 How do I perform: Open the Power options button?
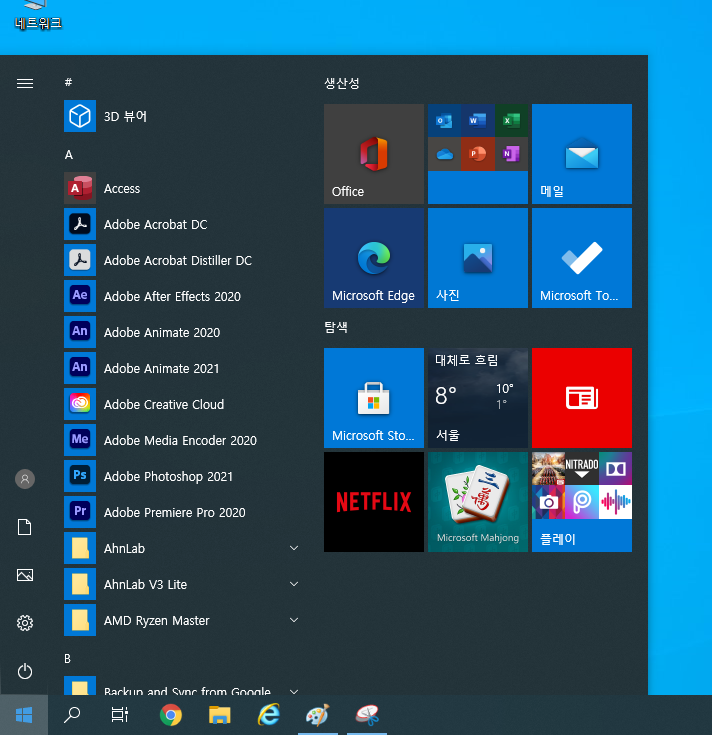point(25,671)
